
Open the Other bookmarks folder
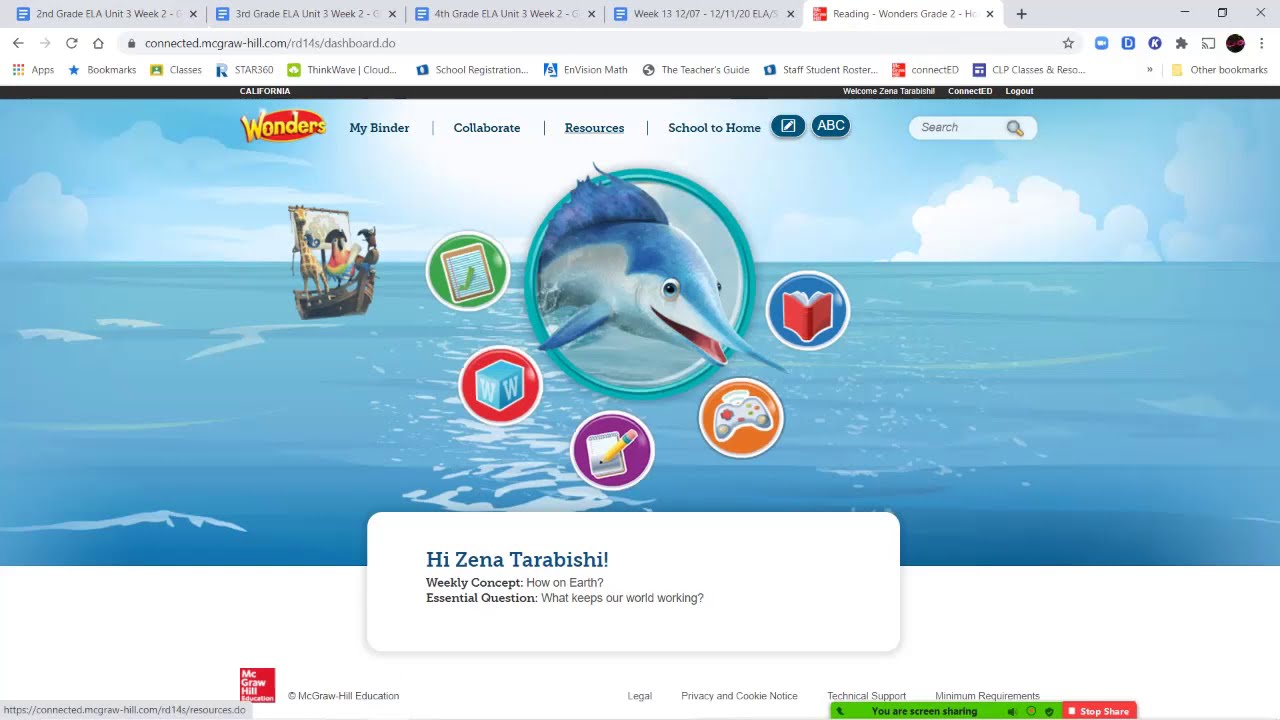tap(1219, 70)
